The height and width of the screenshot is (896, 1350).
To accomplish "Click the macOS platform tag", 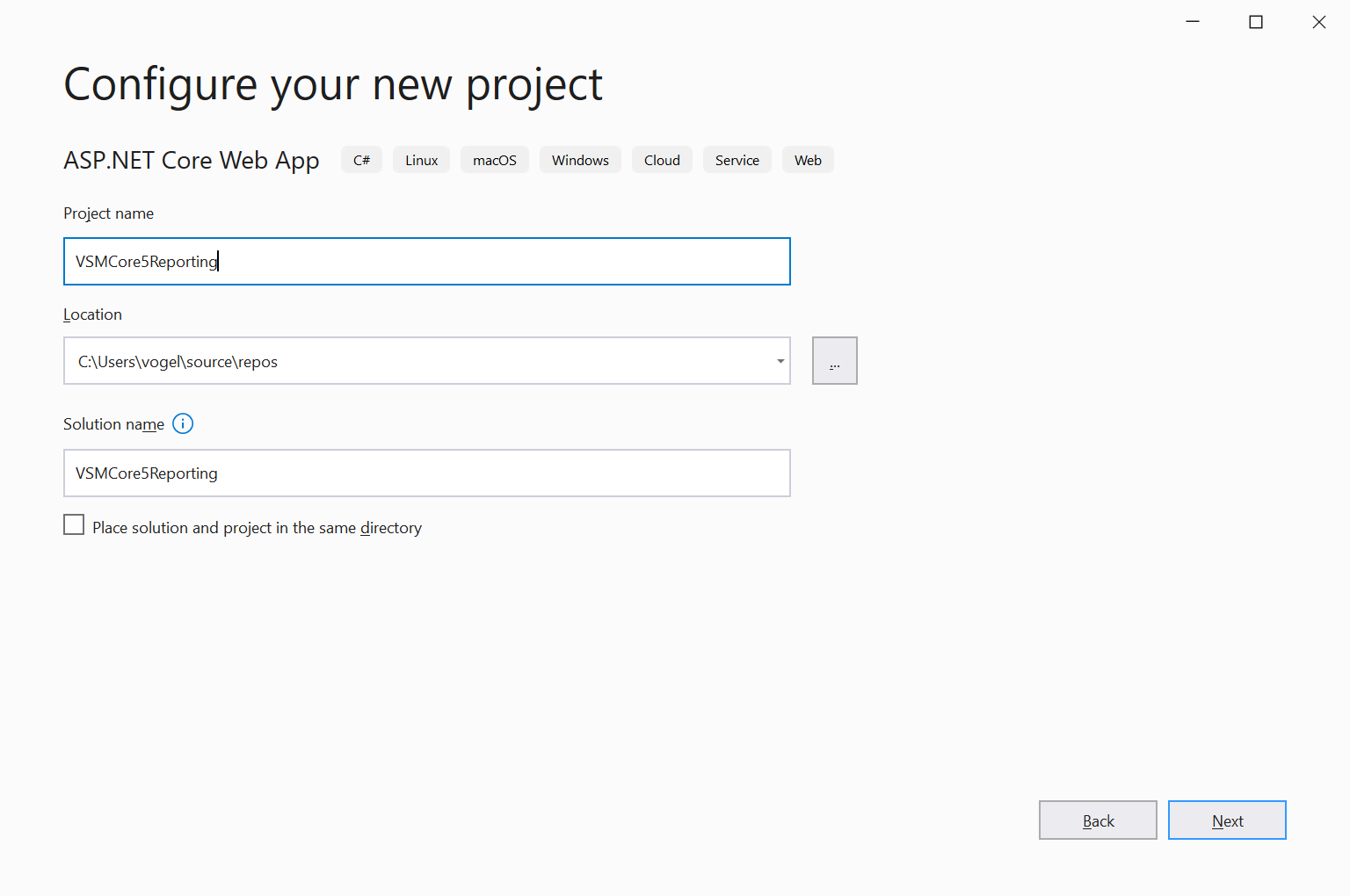I will [494, 160].
